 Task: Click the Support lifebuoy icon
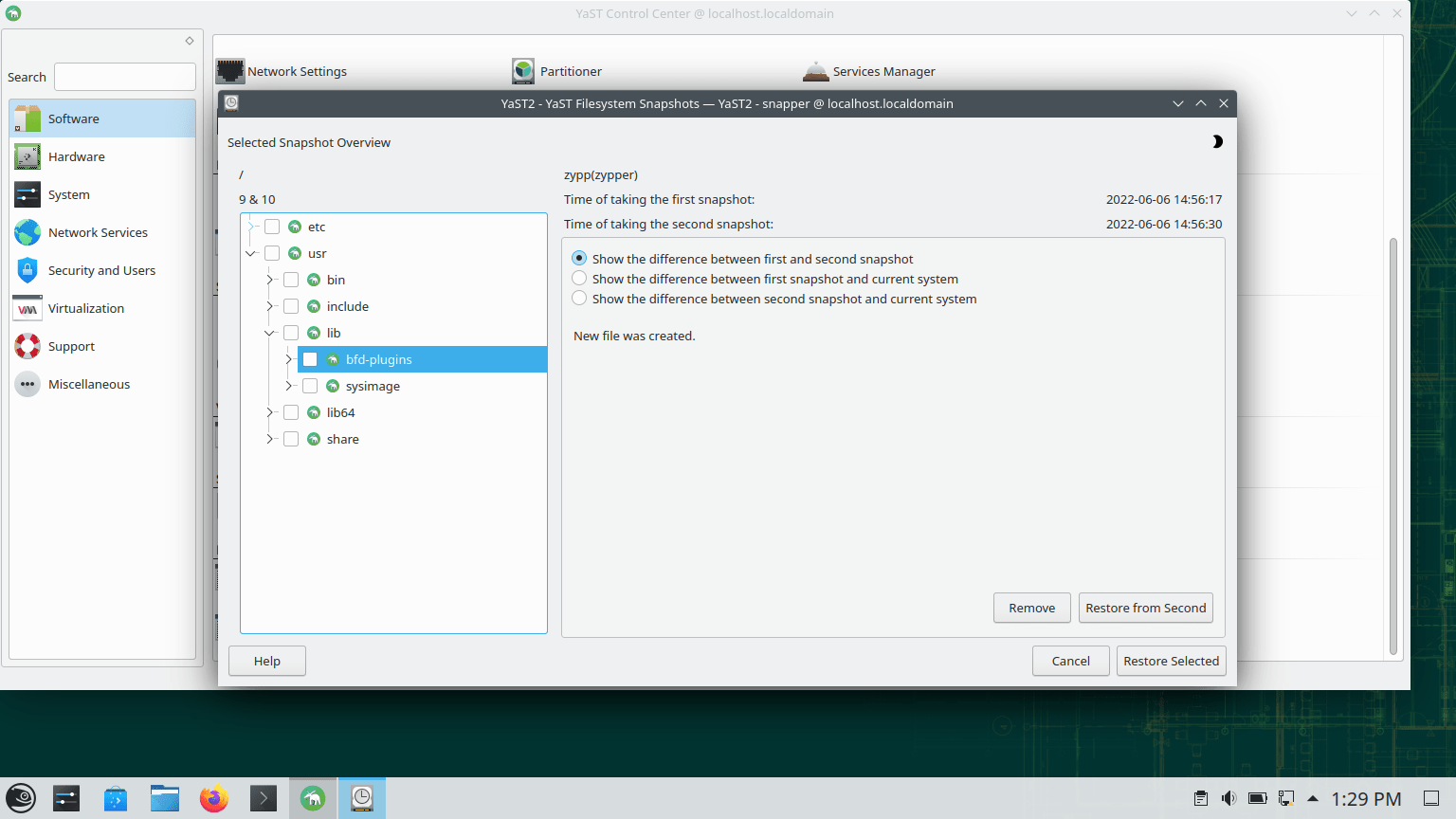[27, 346]
